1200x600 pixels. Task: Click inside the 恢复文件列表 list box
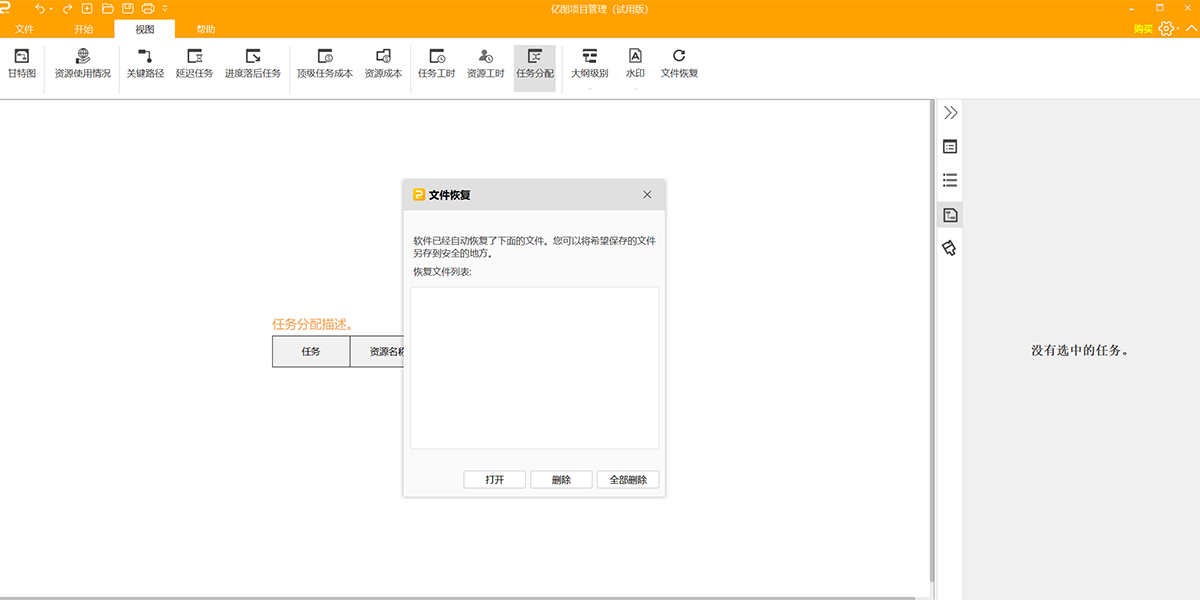click(x=534, y=367)
